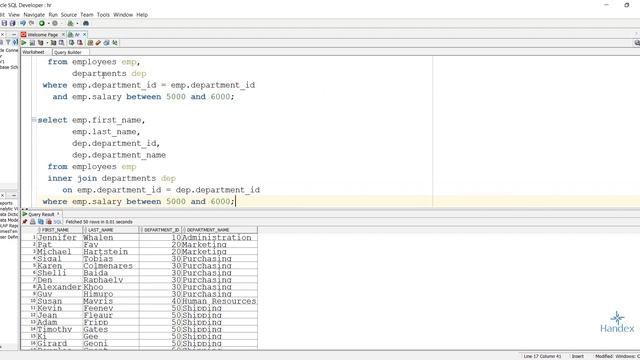Open dropdown next to SQL Worksheet icon
Image resolution: width=640 pixels, height=360 pixels.
[77, 24]
